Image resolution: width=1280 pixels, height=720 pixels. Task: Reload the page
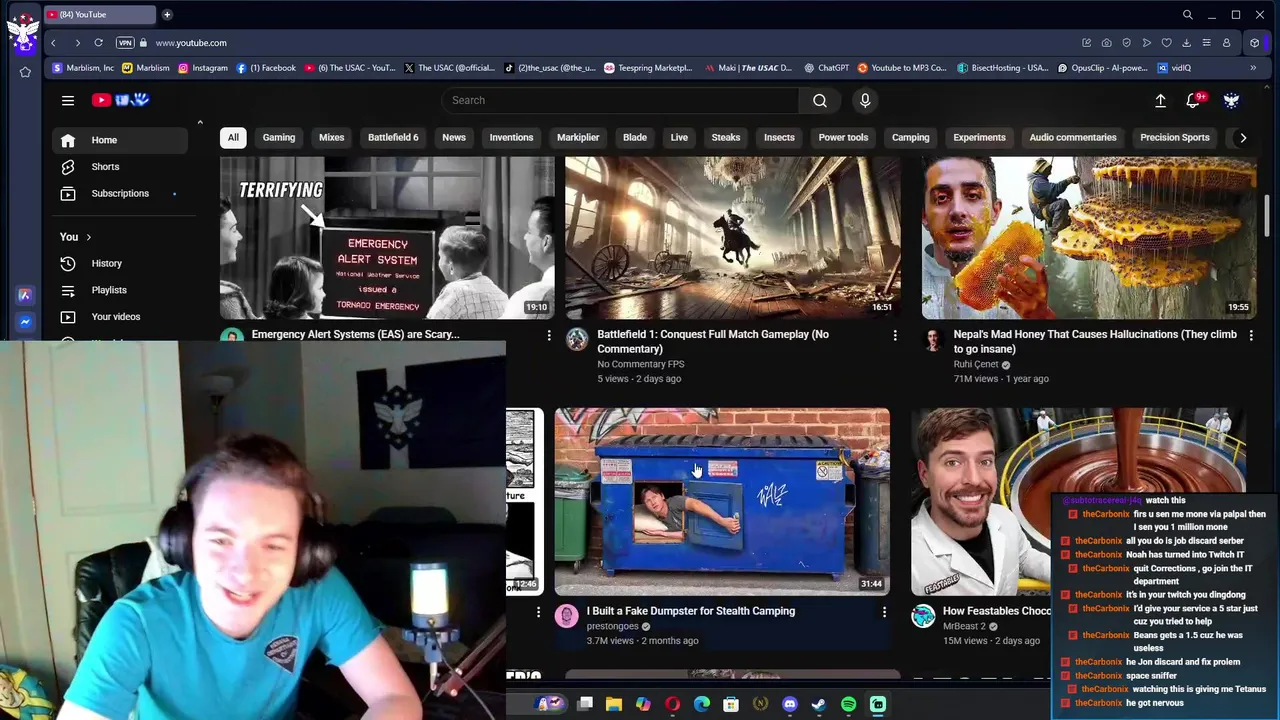(x=98, y=43)
